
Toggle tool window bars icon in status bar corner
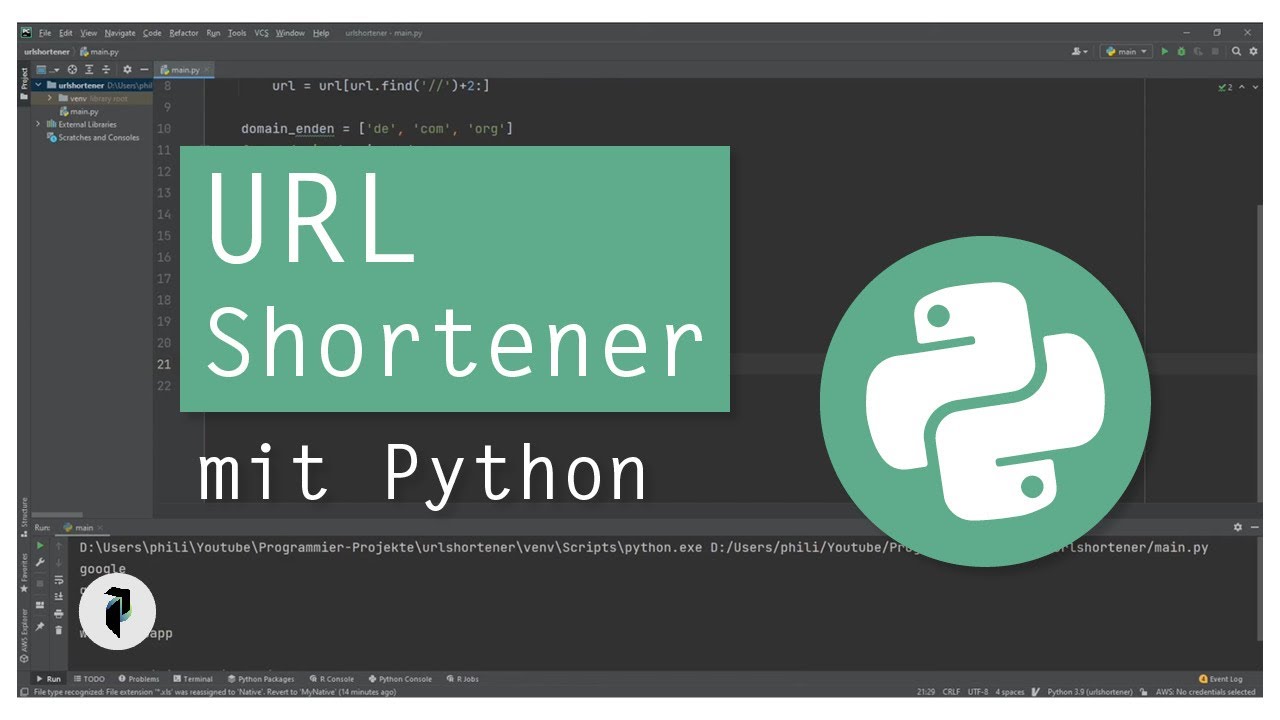pos(24,692)
